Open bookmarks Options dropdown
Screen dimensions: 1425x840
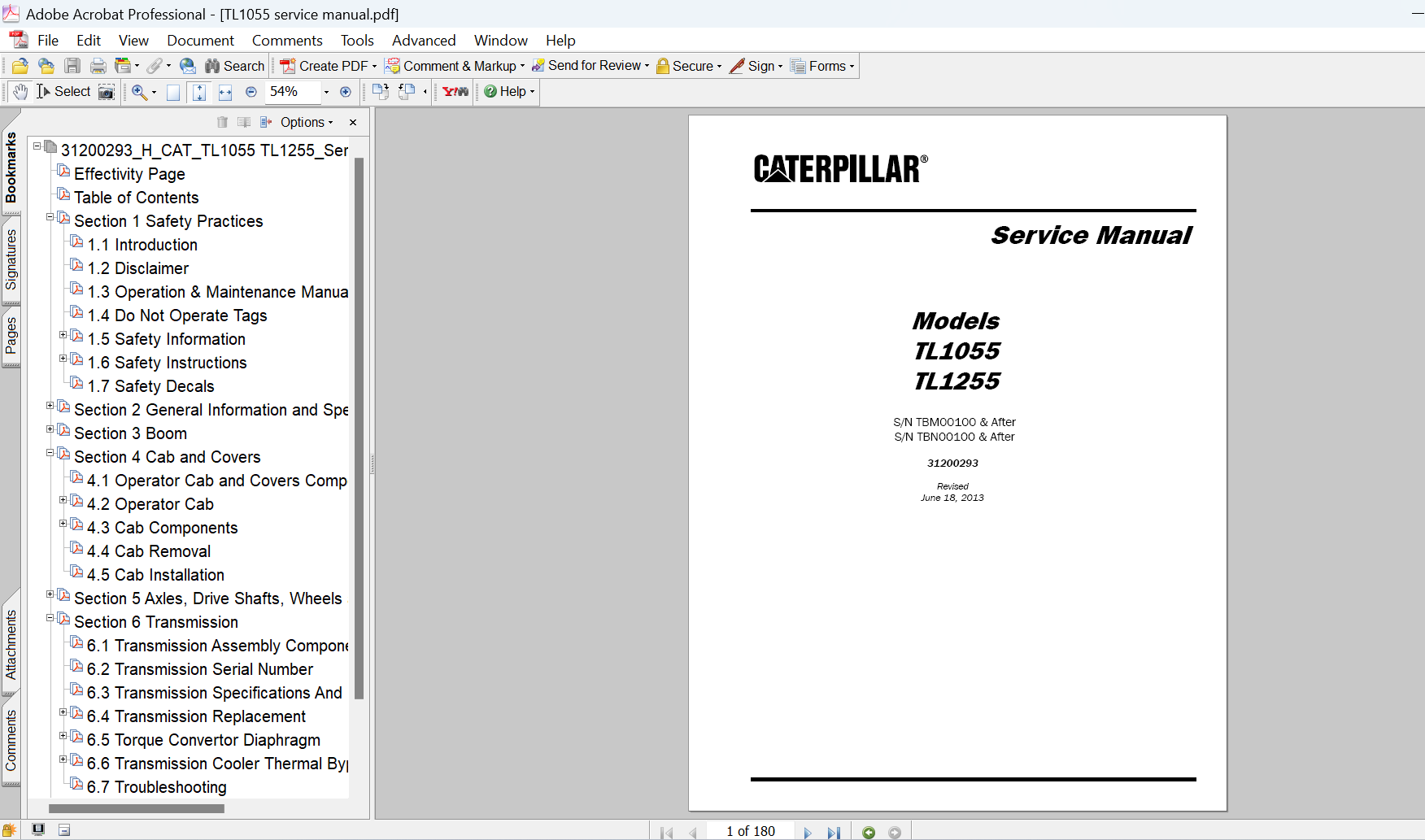point(307,122)
